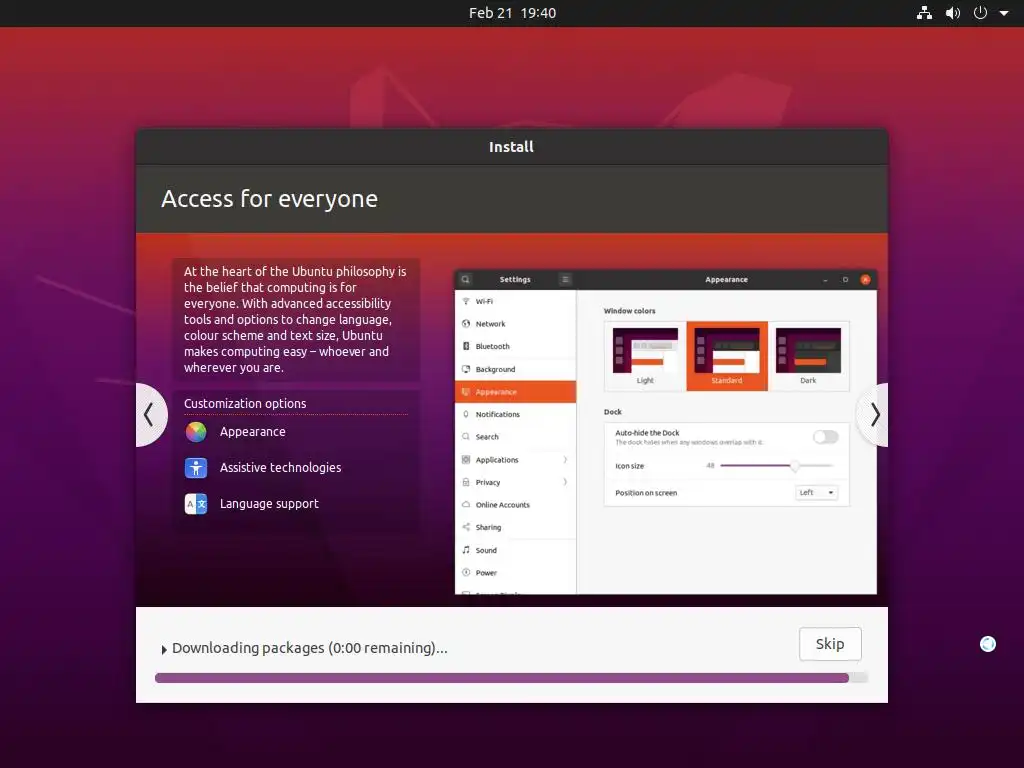The image size is (1024, 768).
Task: Select Language support option text
Action: pyautogui.click(x=269, y=504)
